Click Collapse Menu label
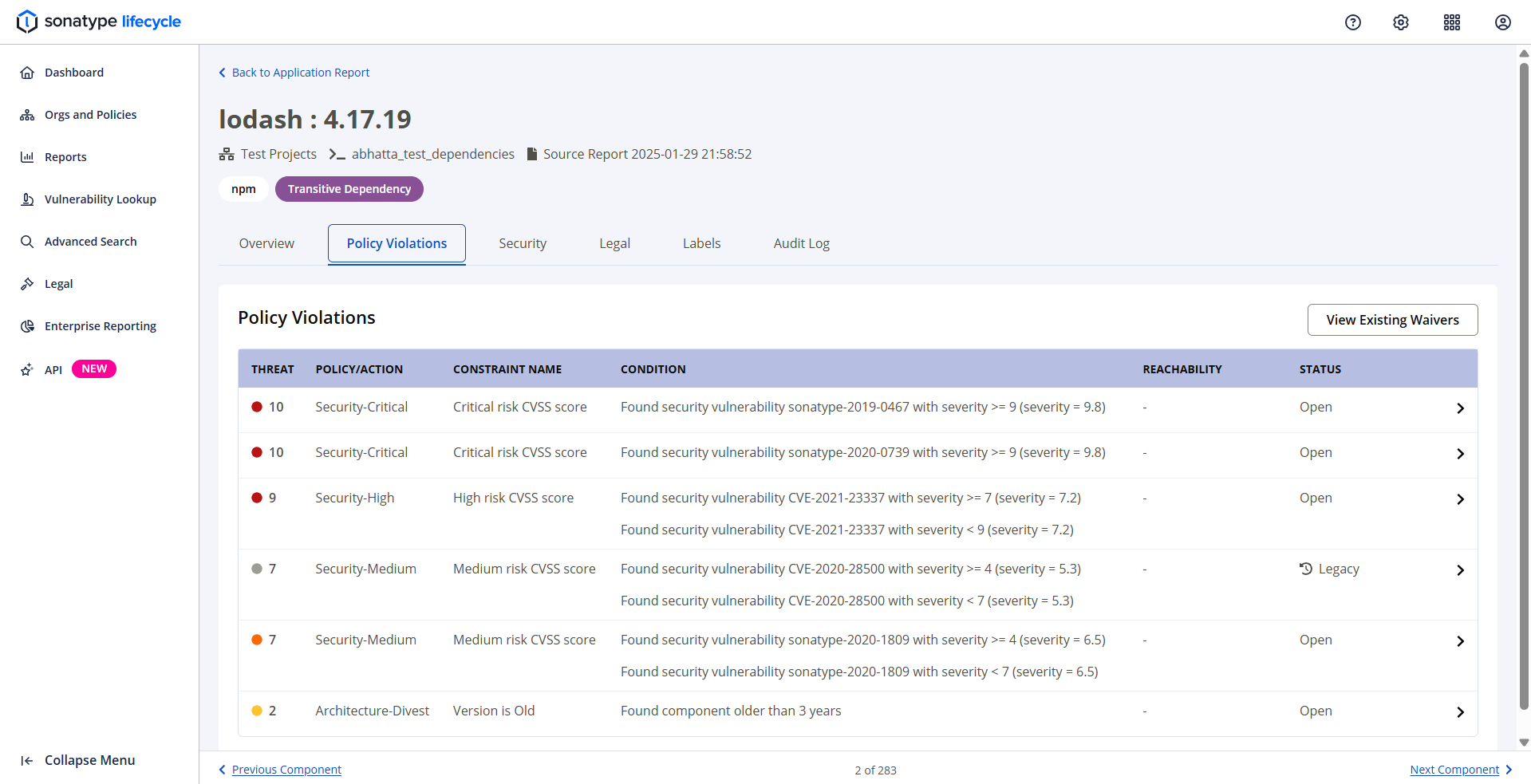The height and width of the screenshot is (784, 1531). [x=89, y=761]
